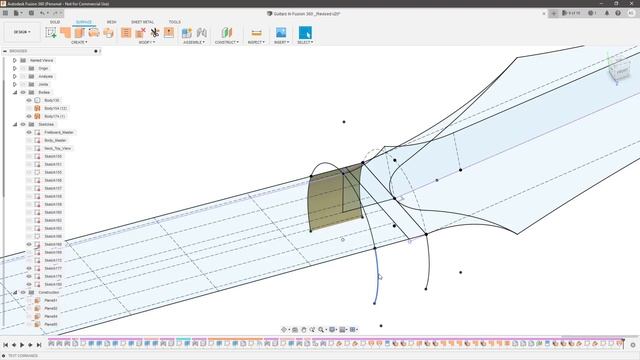Jump to the timeline beginning
640x360 pixels.
pos(5,345)
